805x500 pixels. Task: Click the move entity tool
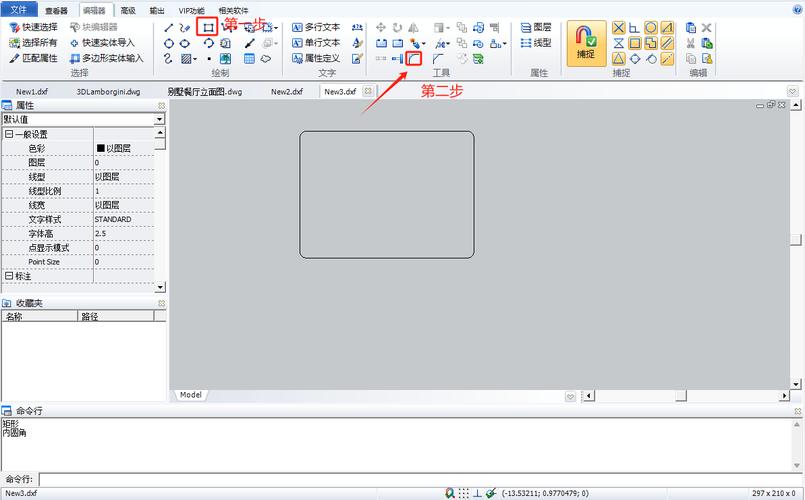(x=381, y=27)
